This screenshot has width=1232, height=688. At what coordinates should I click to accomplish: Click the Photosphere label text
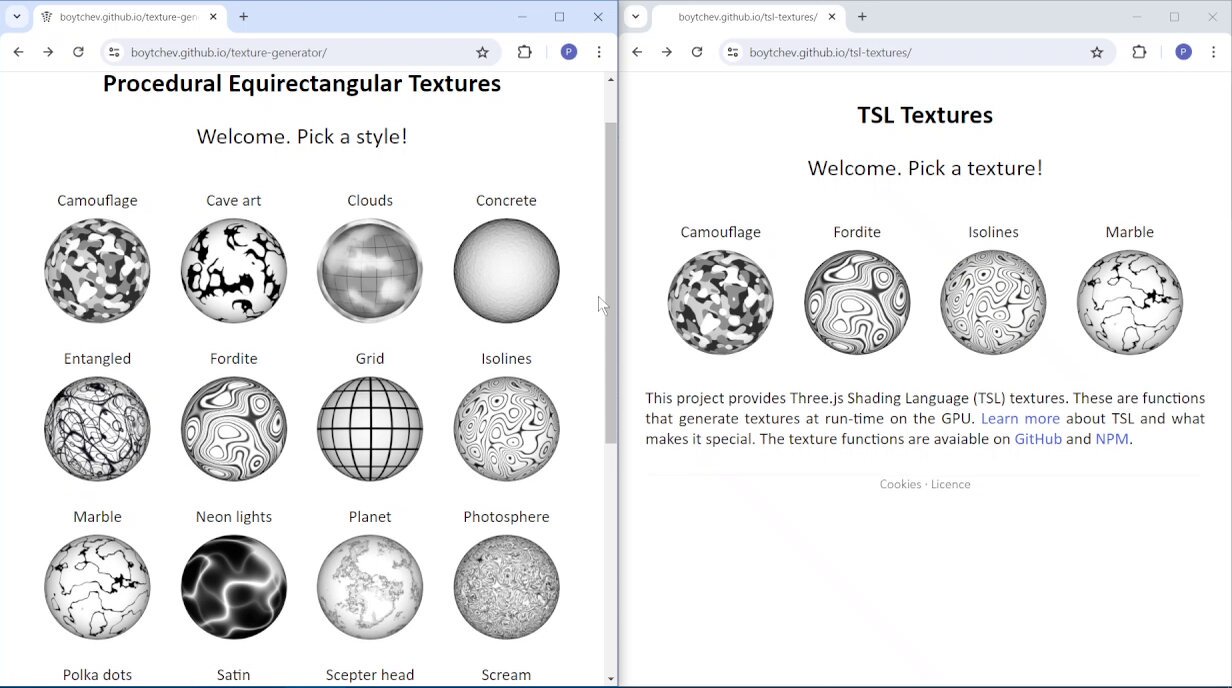tap(506, 517)
